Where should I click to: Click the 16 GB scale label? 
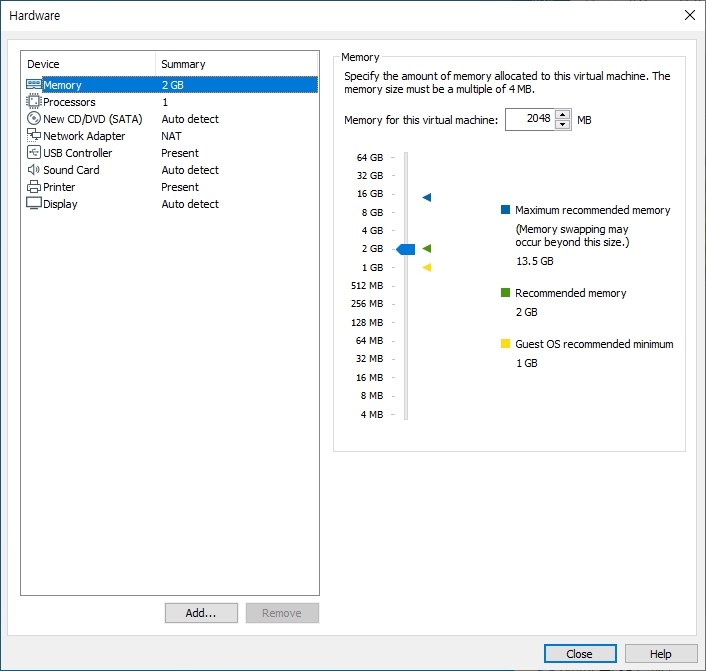pos(370,194)
